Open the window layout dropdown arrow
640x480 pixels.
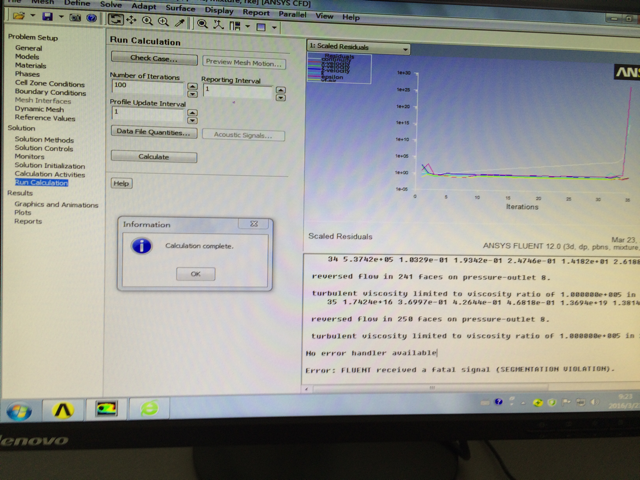click(247, 26)
